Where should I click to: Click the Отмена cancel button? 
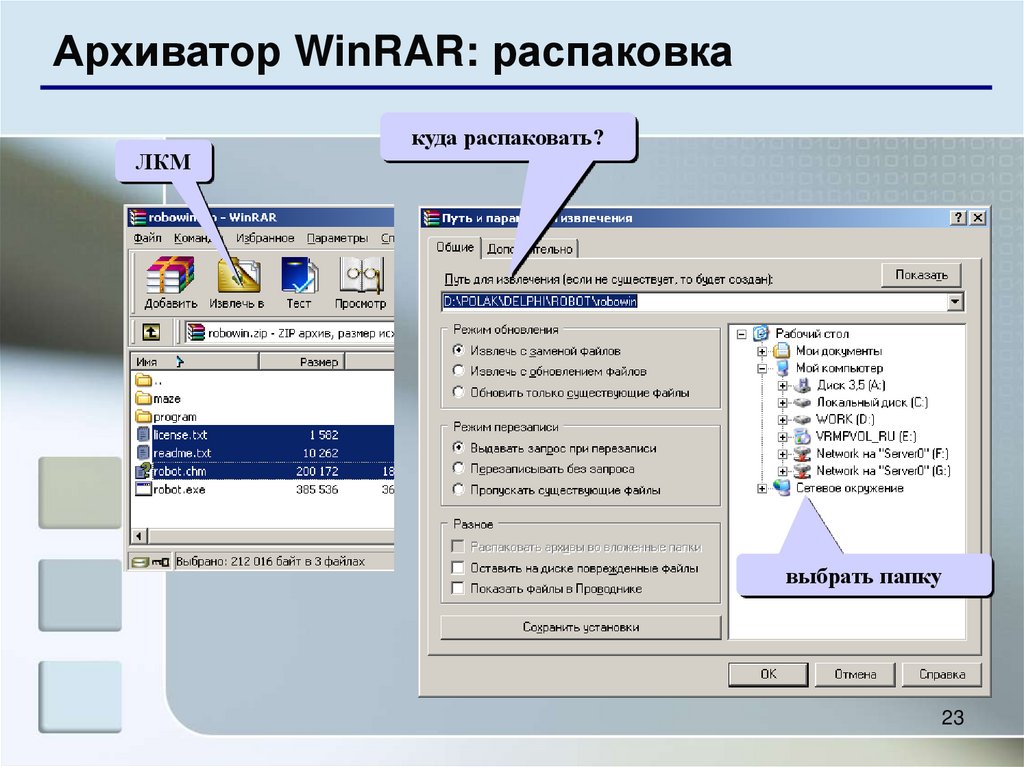point(855,674)
